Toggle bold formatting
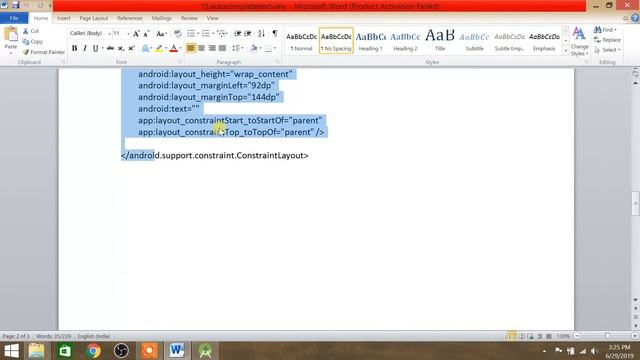640x360 pixels. pyautogui.click(x=74, y=48)
